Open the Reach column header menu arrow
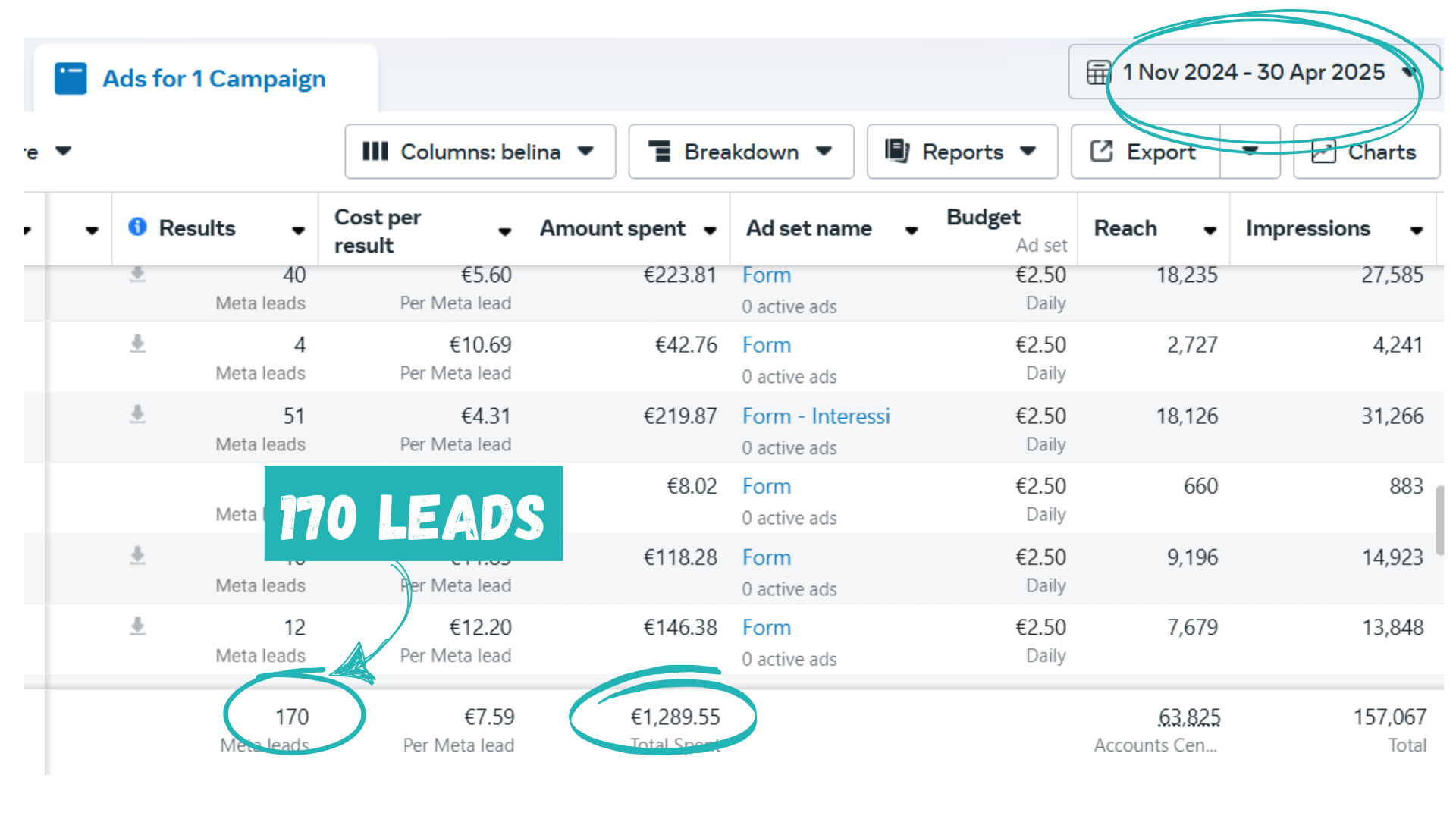 click(1210, 231)
